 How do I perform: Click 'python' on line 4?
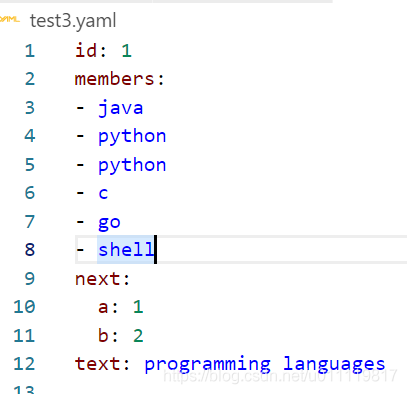click(x=132, y=137)
